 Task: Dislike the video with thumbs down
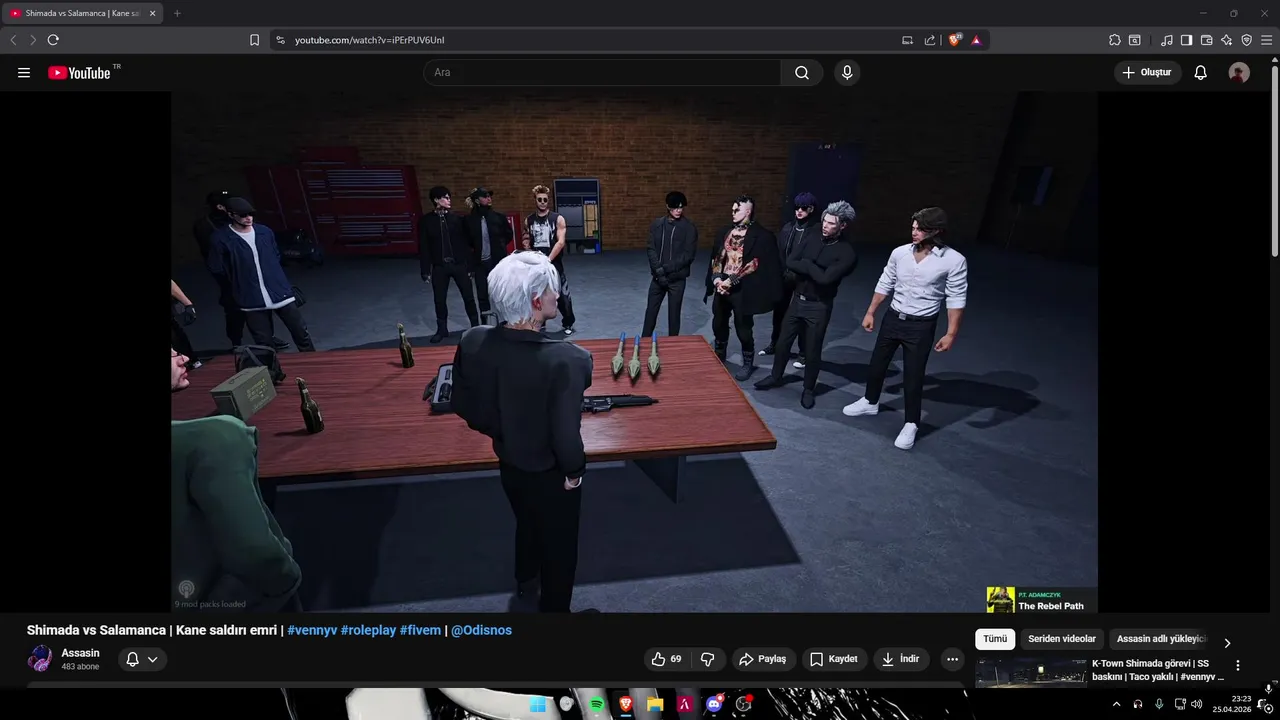click(708, 659)
